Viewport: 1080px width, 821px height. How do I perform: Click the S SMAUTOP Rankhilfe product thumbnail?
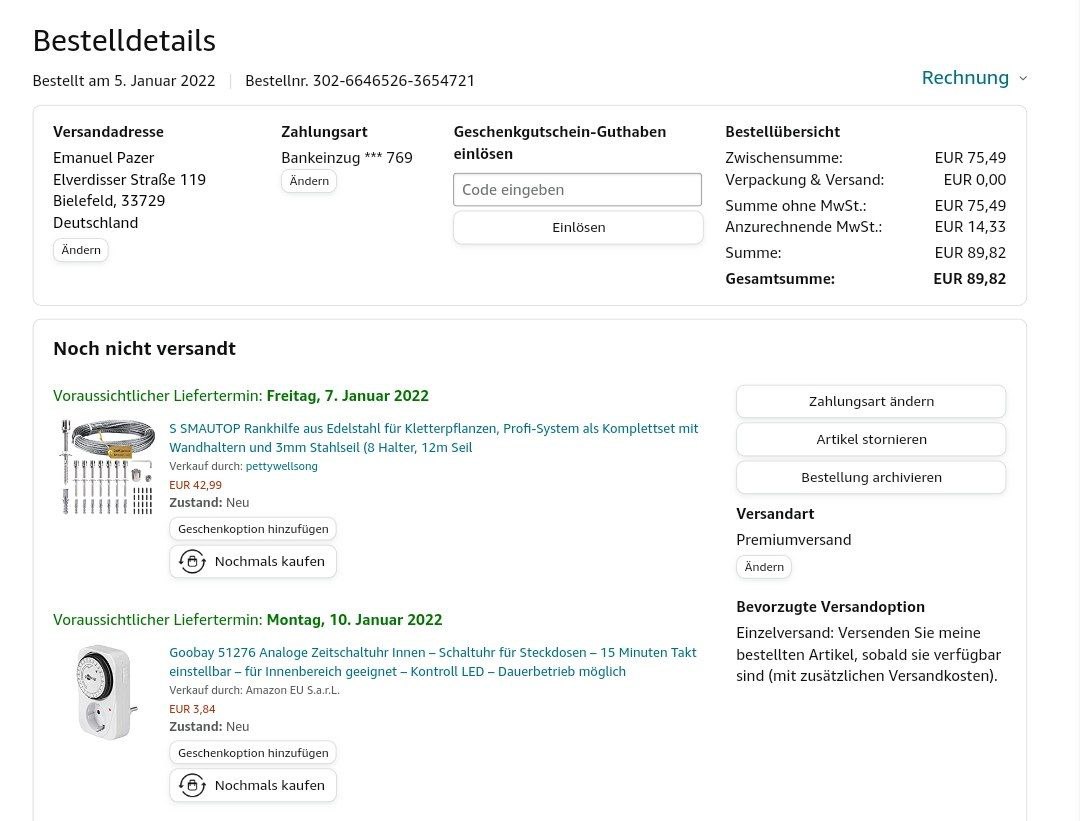click(106, 467)
